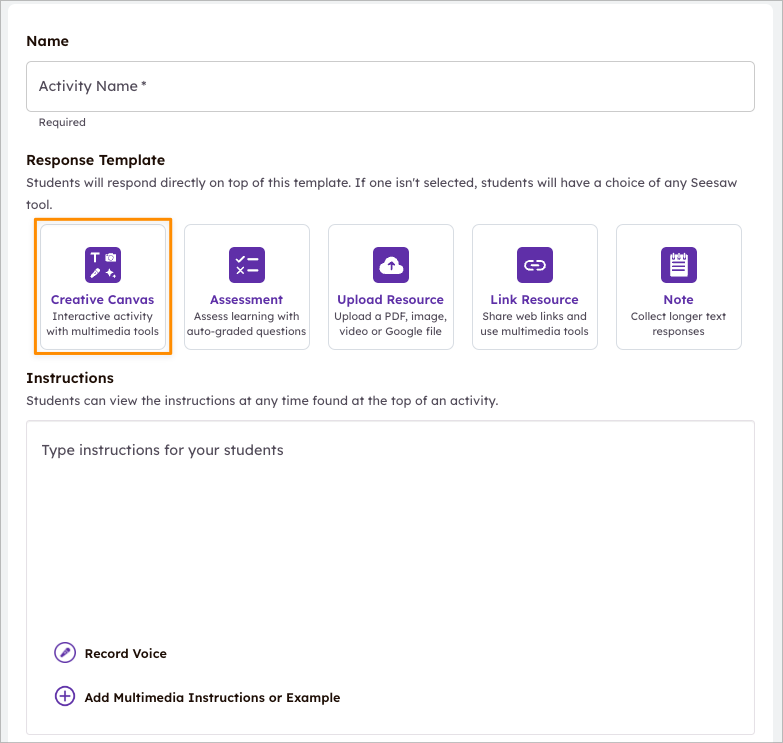Viewport: 783px width, 743px height.
Task: Click 'Assess learning with auto-graded questions' description
Action: click(x=246, y=324)
